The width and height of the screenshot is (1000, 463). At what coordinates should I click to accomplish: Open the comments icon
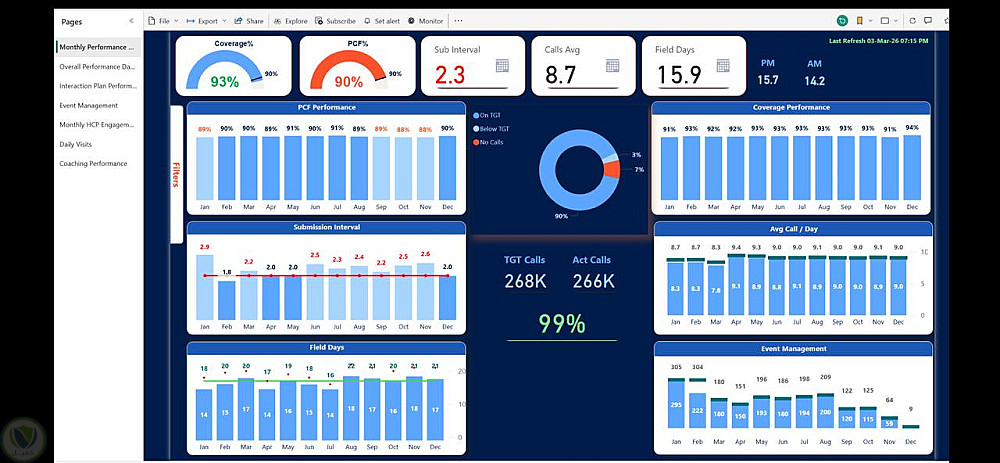click(927, 21)
